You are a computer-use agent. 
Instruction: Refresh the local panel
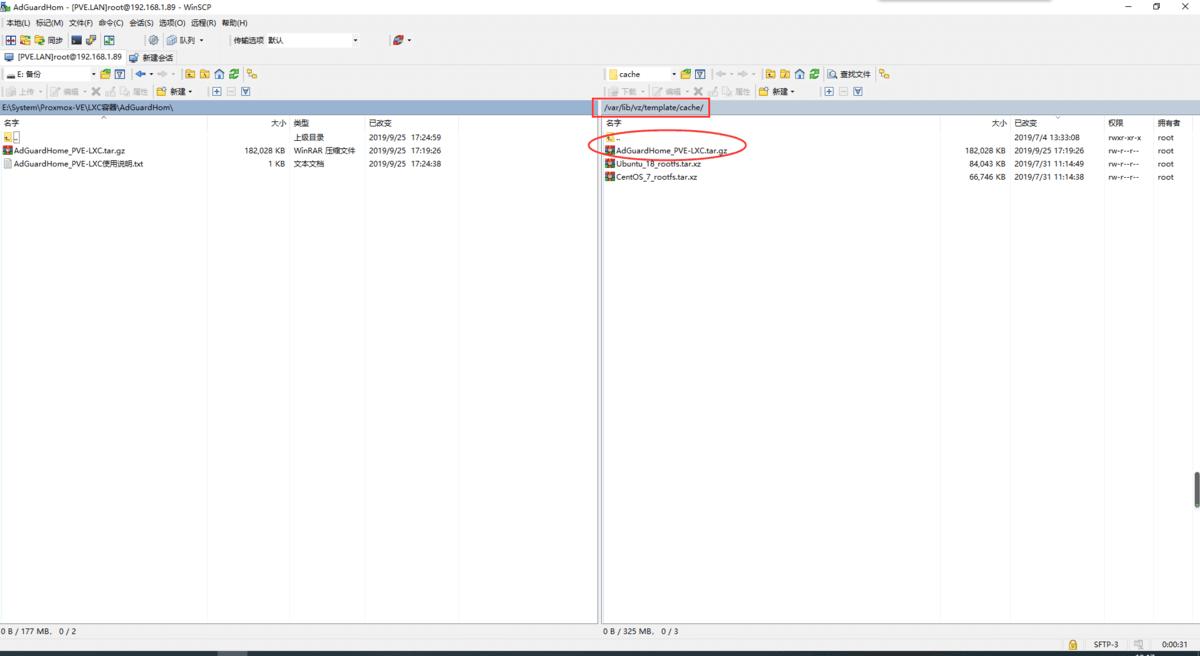coord(234,74)
